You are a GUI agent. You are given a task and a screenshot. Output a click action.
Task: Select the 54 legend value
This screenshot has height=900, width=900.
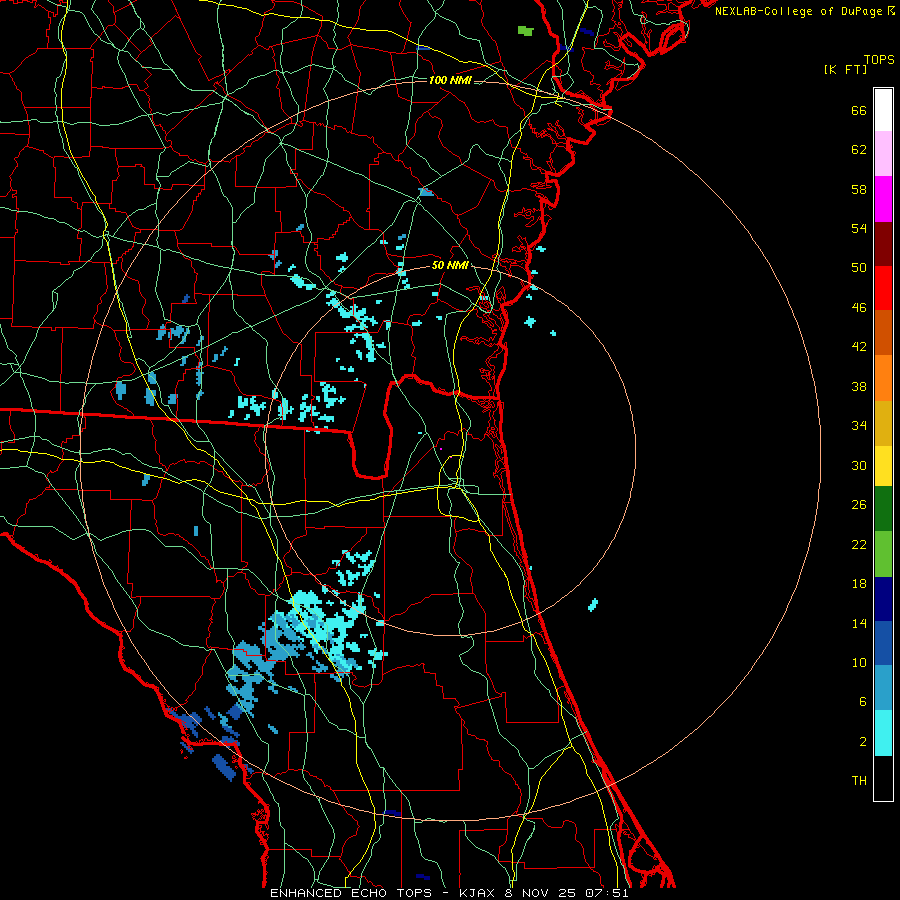coord(859,228)
